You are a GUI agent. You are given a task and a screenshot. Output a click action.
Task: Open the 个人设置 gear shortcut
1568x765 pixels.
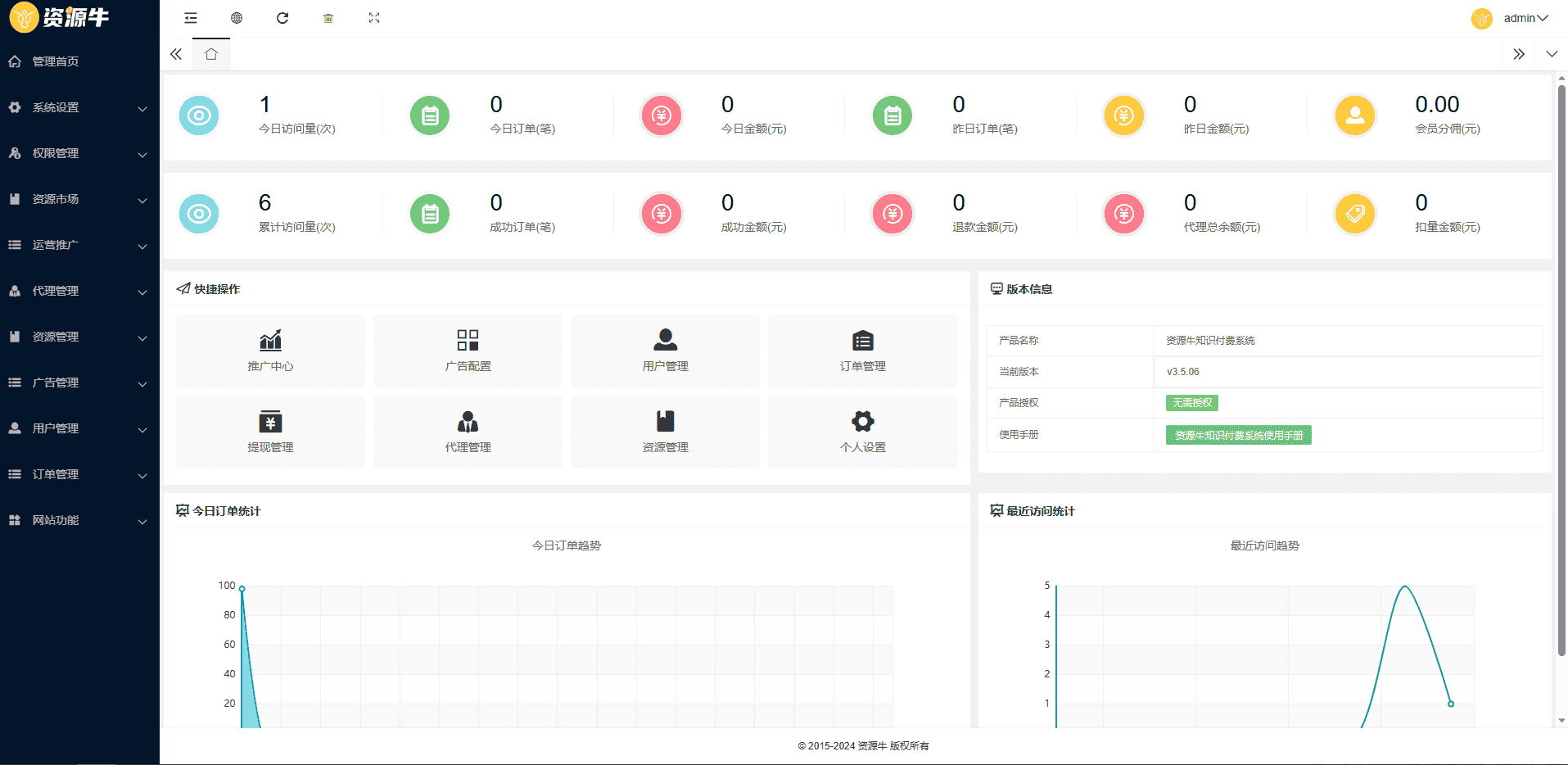pyautogui.click(x=862, y=432)
